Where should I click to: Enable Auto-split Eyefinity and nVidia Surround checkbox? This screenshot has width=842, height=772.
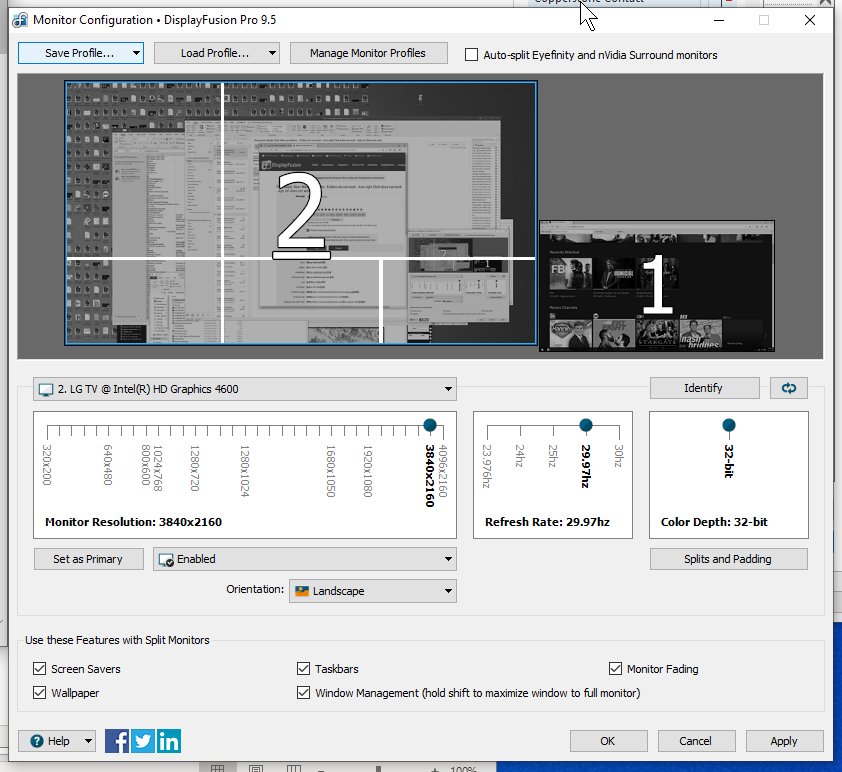(x=472, y=55)
